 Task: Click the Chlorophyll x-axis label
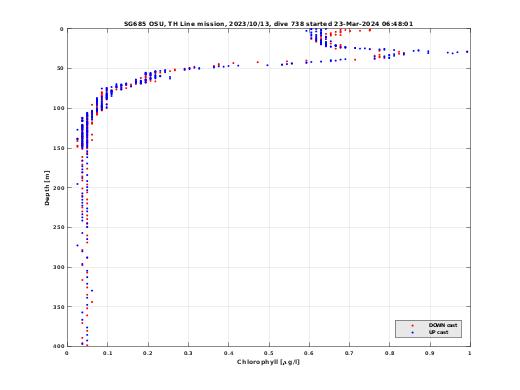pyautogui.click(x=268, y=362)
